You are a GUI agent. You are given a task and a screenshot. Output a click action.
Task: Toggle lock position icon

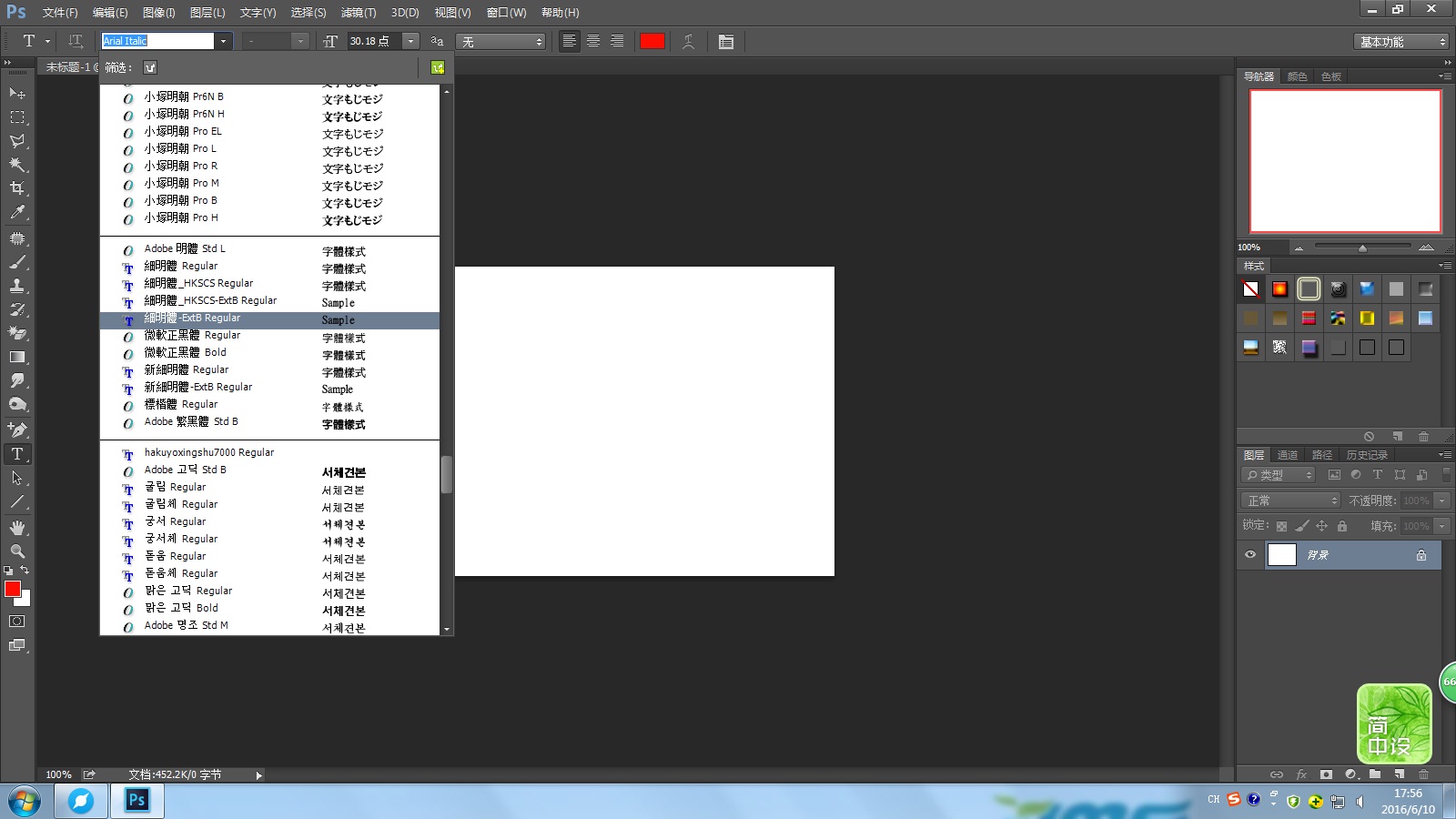(1322, 526)
